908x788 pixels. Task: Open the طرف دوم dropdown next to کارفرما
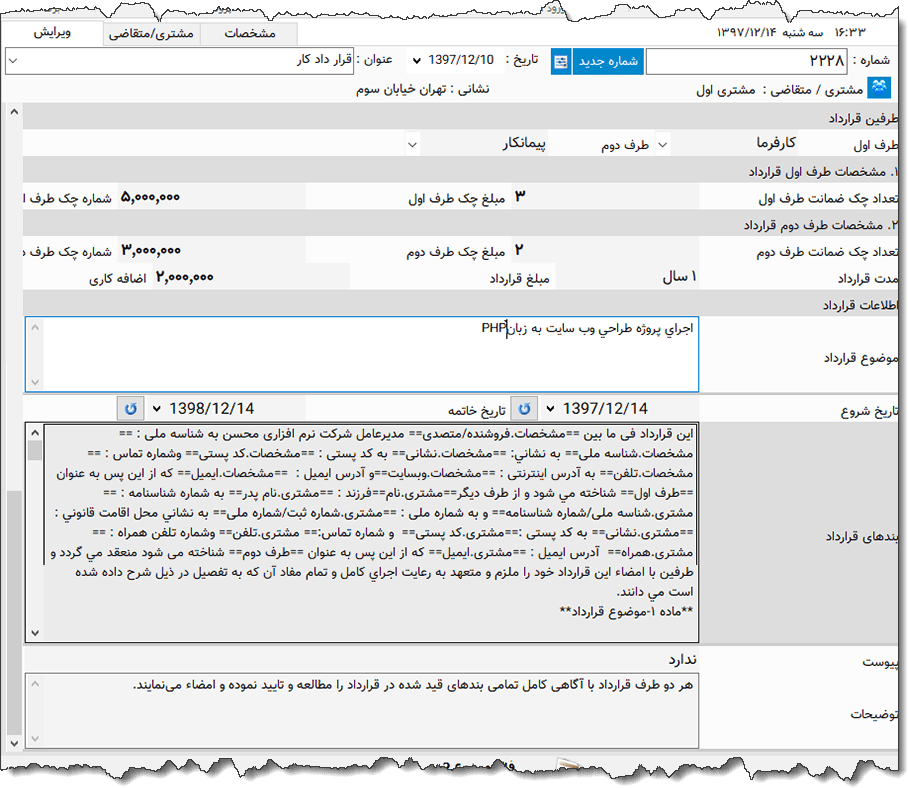(660, 144)
